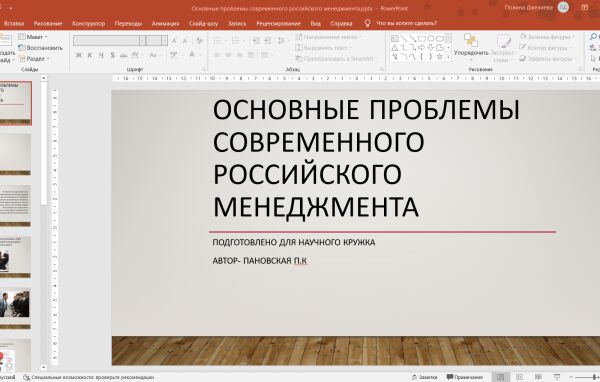
Task: Switch to the Запись tab
Action: pos(237,23)
